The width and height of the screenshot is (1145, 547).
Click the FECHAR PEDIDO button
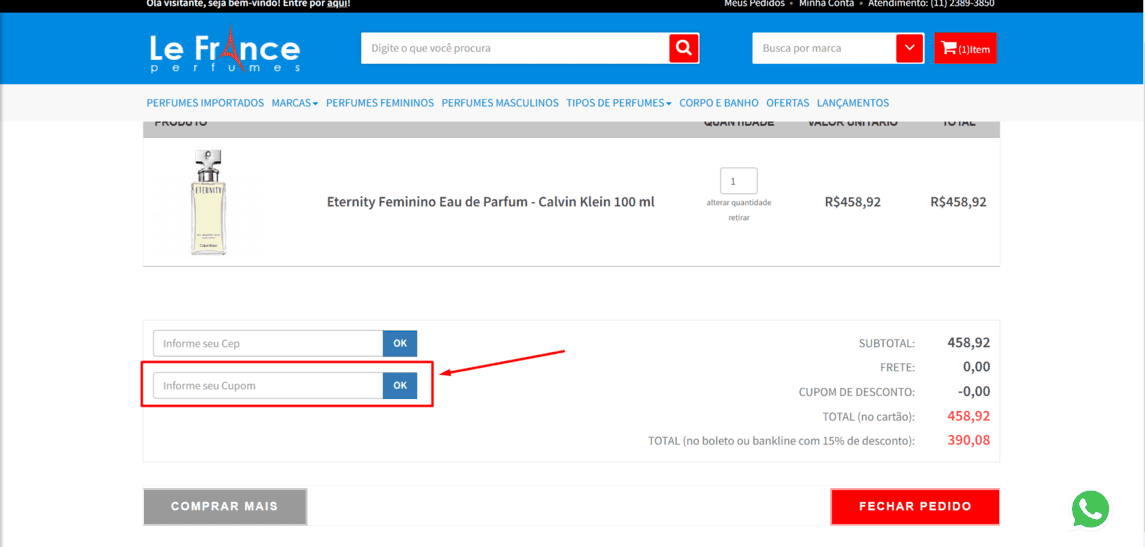click(915, 506)
